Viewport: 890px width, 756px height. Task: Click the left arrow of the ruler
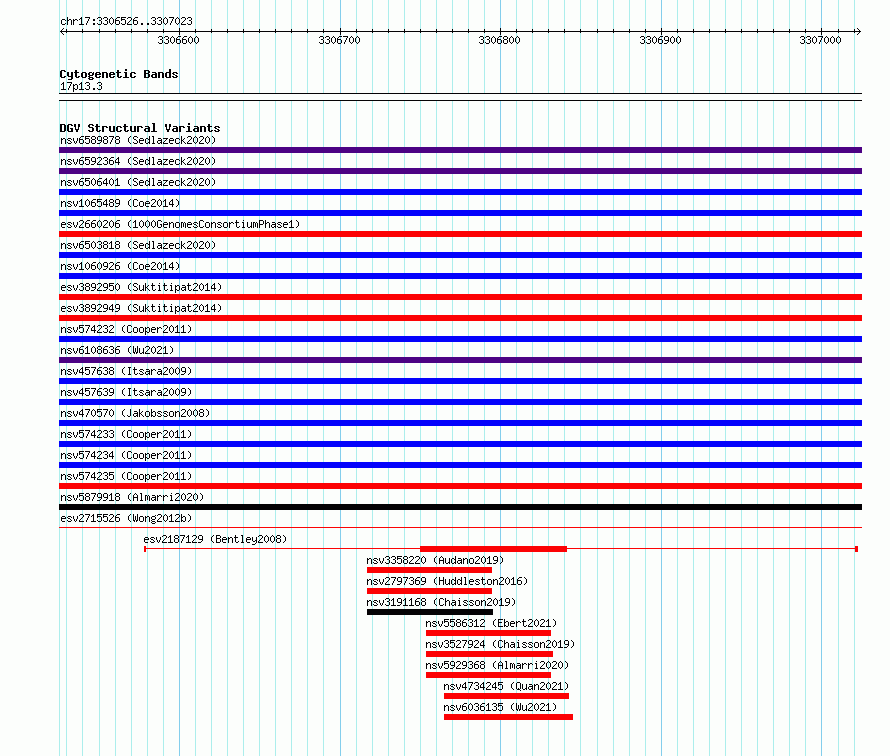coord(62,31)
